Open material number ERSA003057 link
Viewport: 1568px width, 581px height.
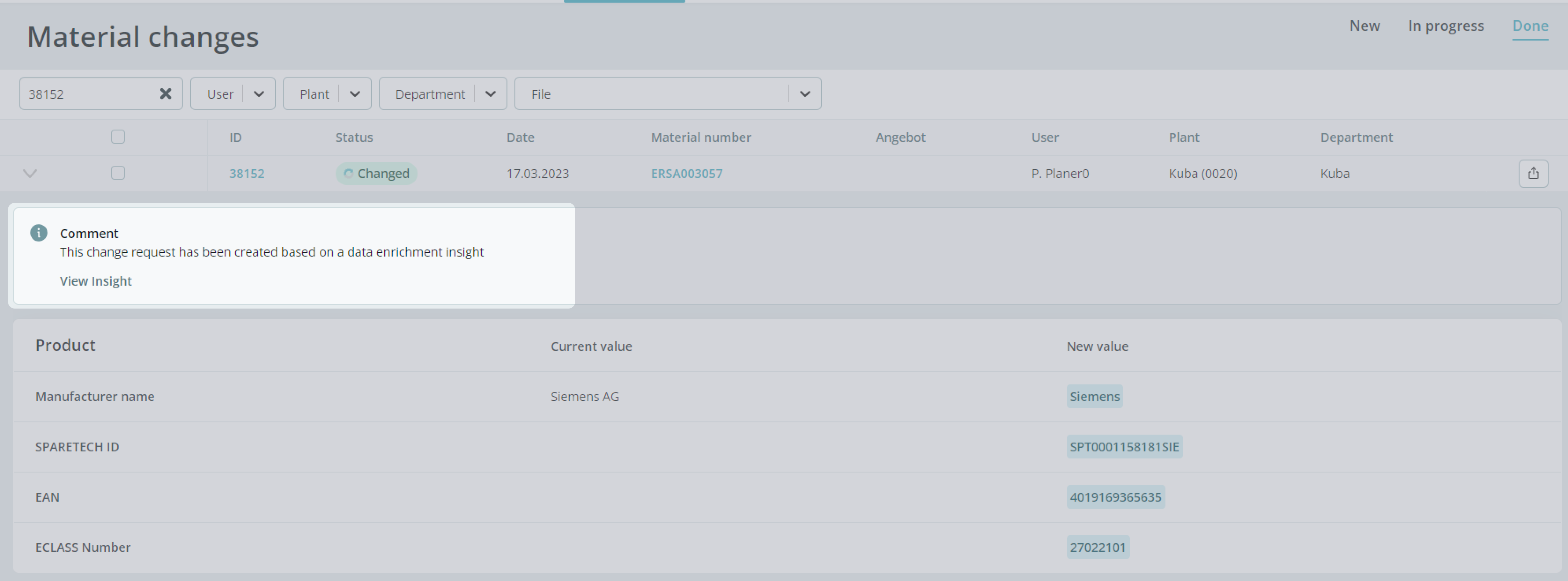tap(687, 174)
